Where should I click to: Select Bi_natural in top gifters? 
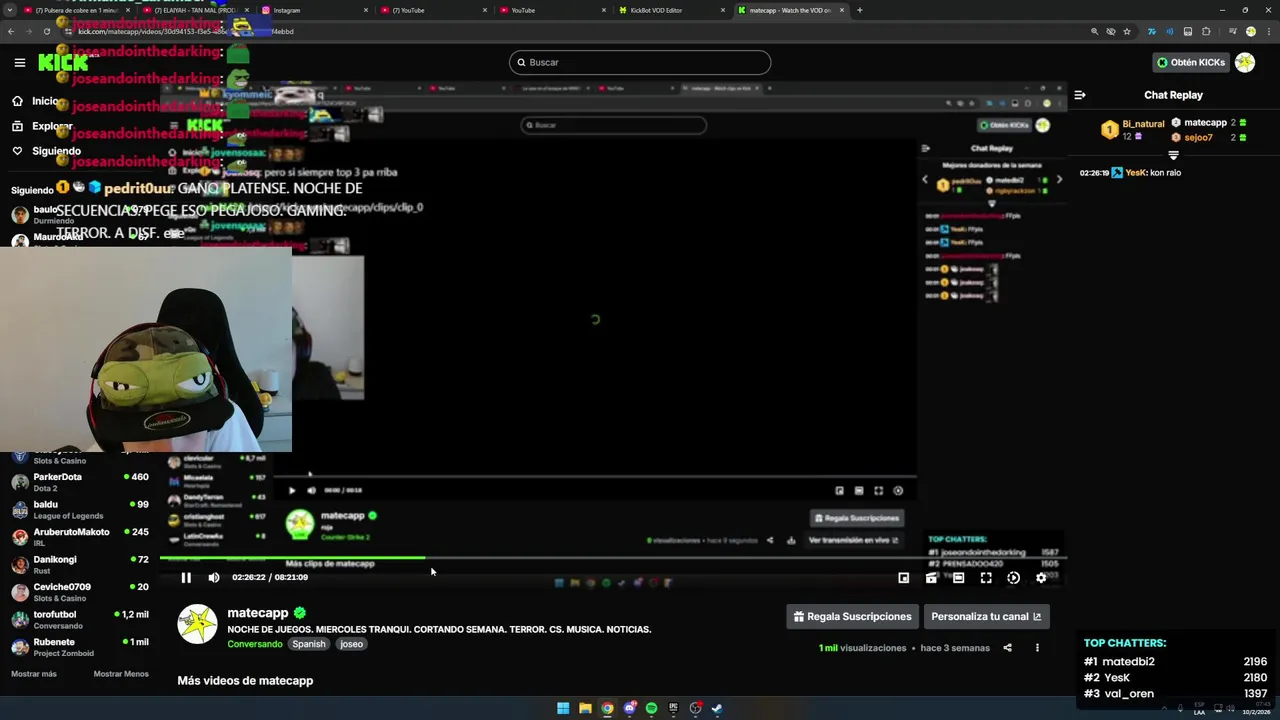click(1143, 124)
